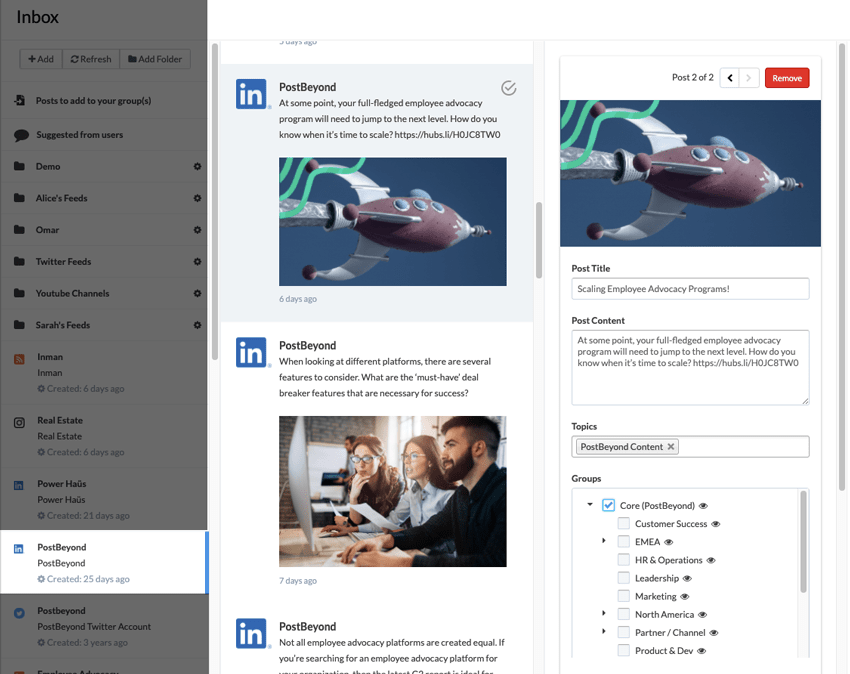Screen dimensions: 850x674
Task: Select the PostBeyond LinkedIn feed
Action: point(104,562)
